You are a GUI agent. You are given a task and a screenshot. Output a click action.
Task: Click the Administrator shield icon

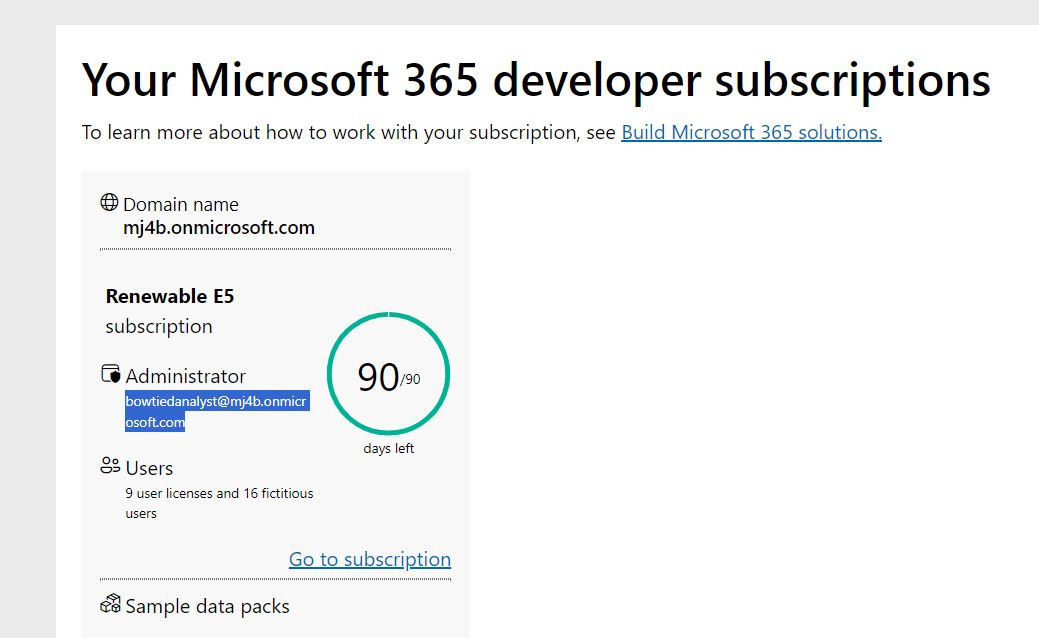(x=111, y=374)
